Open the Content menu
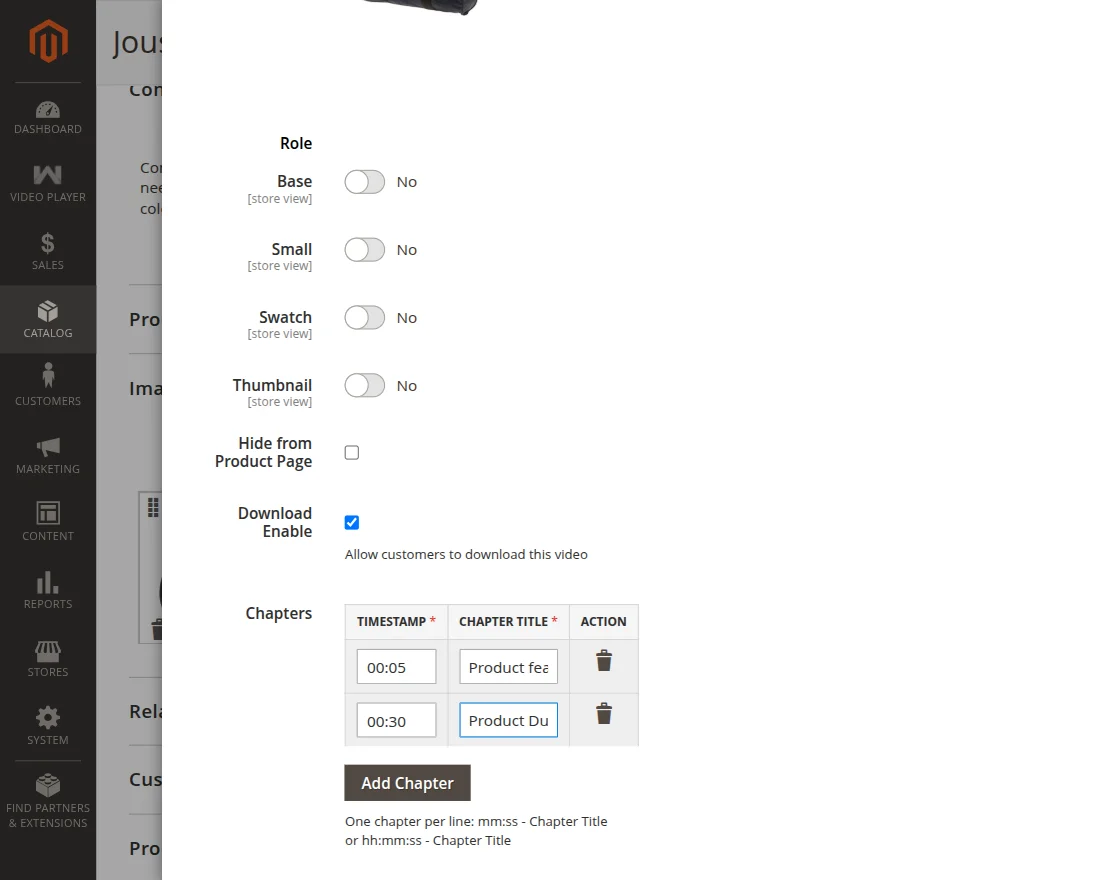 point(48,523)
